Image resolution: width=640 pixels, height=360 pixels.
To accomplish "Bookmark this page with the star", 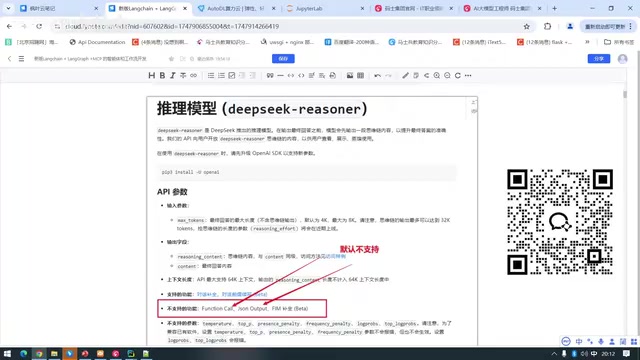I will pyautogui.click(x=527, y=26).
